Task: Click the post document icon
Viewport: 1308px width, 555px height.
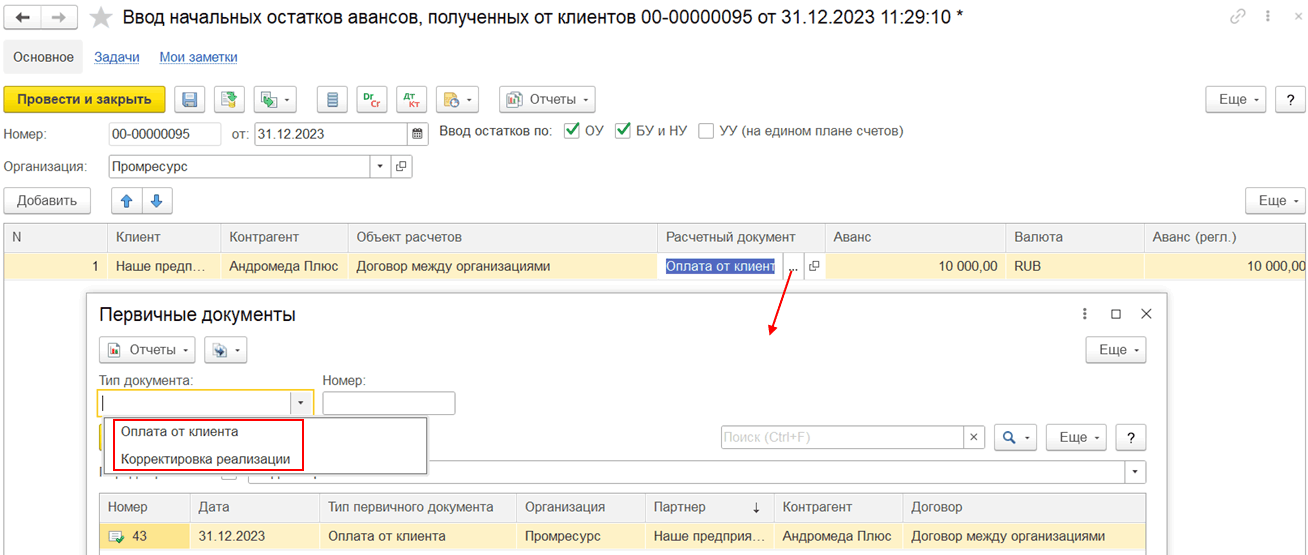Action: 230,99
